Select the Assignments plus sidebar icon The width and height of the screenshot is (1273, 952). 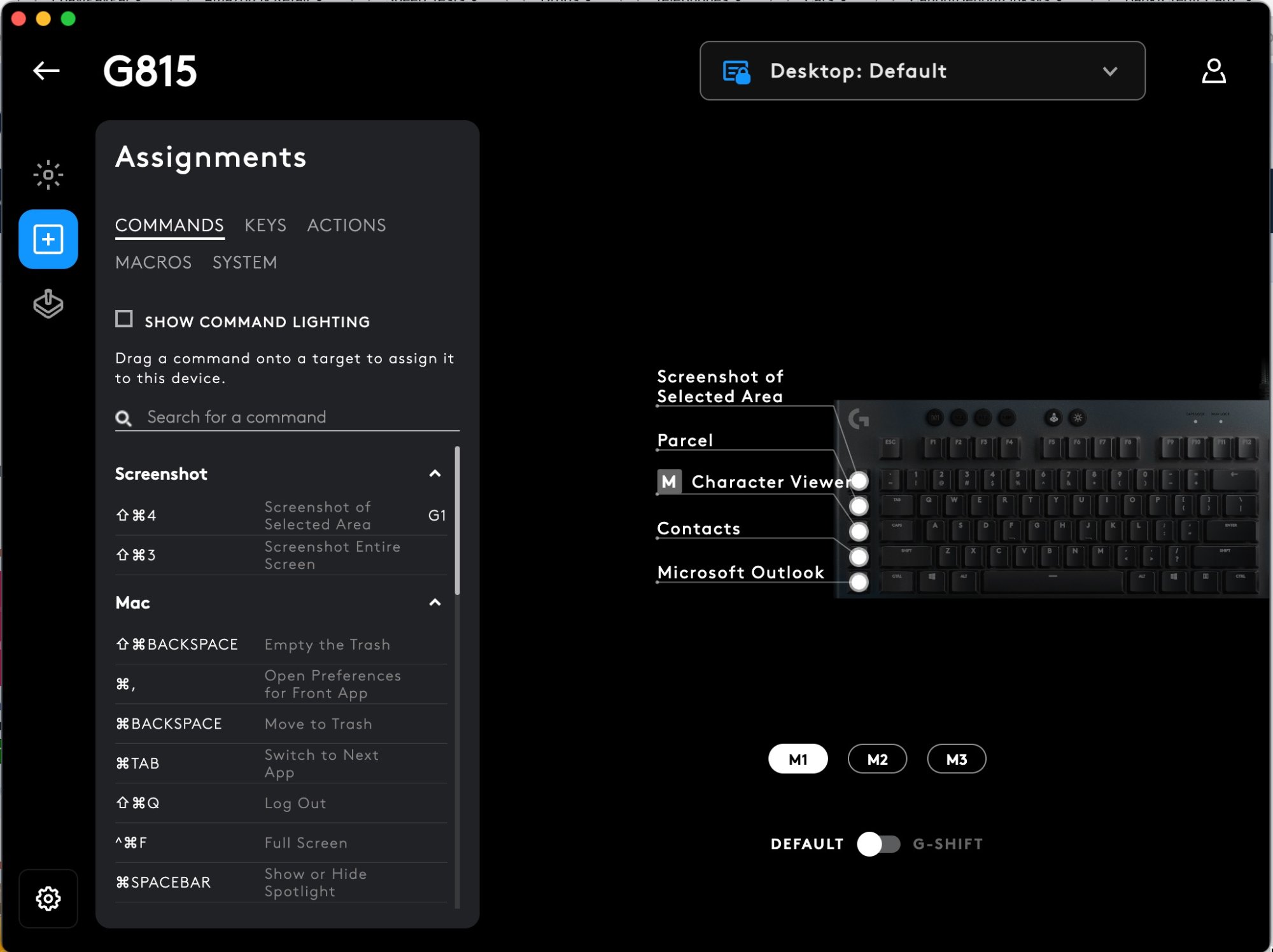tap(48, 239)
